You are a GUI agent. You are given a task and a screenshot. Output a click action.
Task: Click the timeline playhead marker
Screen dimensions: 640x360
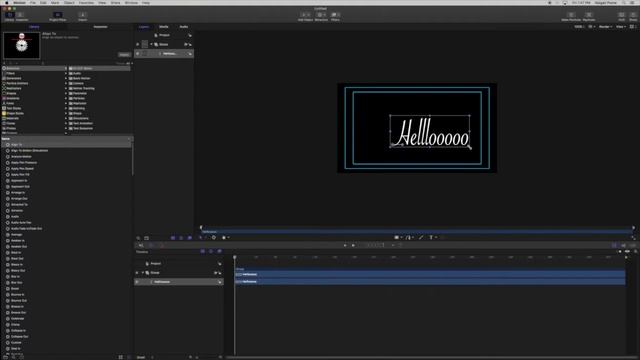pos(235,257)
